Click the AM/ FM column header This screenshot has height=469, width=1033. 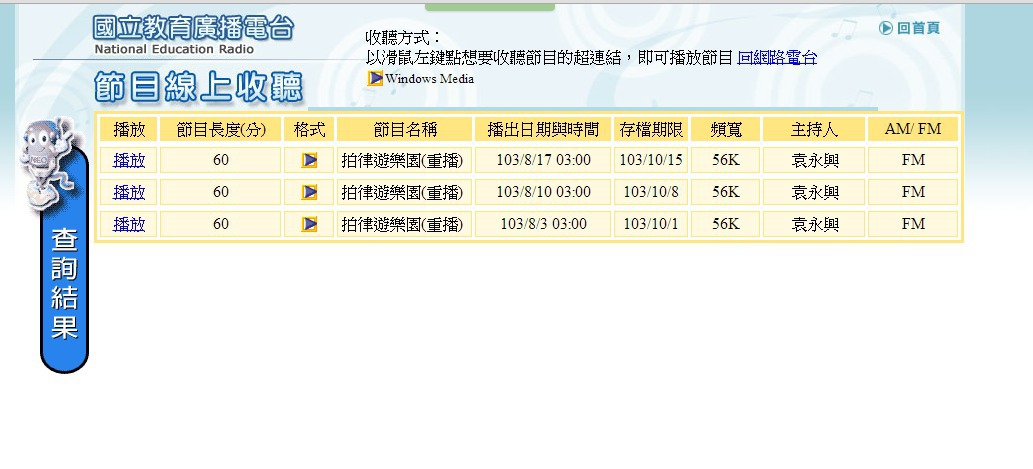(x=913, y=129)
